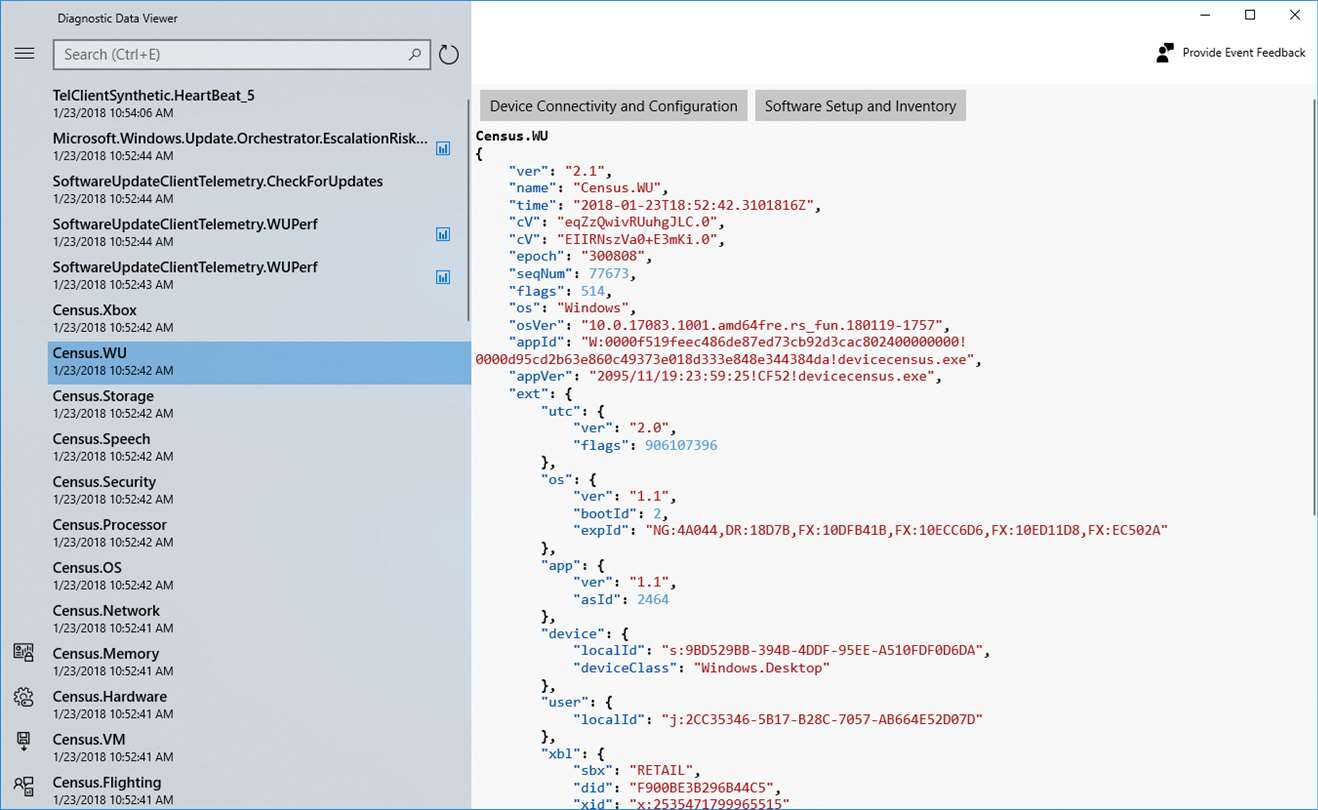
Task: Select the Census.Memory event
Action: pos(258,662)
